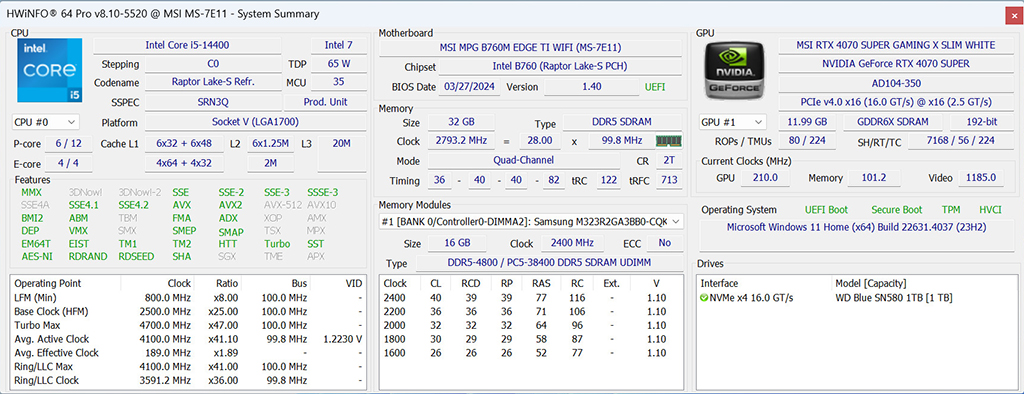Click the CR 2T value
This screenshot has width=1024, height=394.
click(x=668, y=161)
